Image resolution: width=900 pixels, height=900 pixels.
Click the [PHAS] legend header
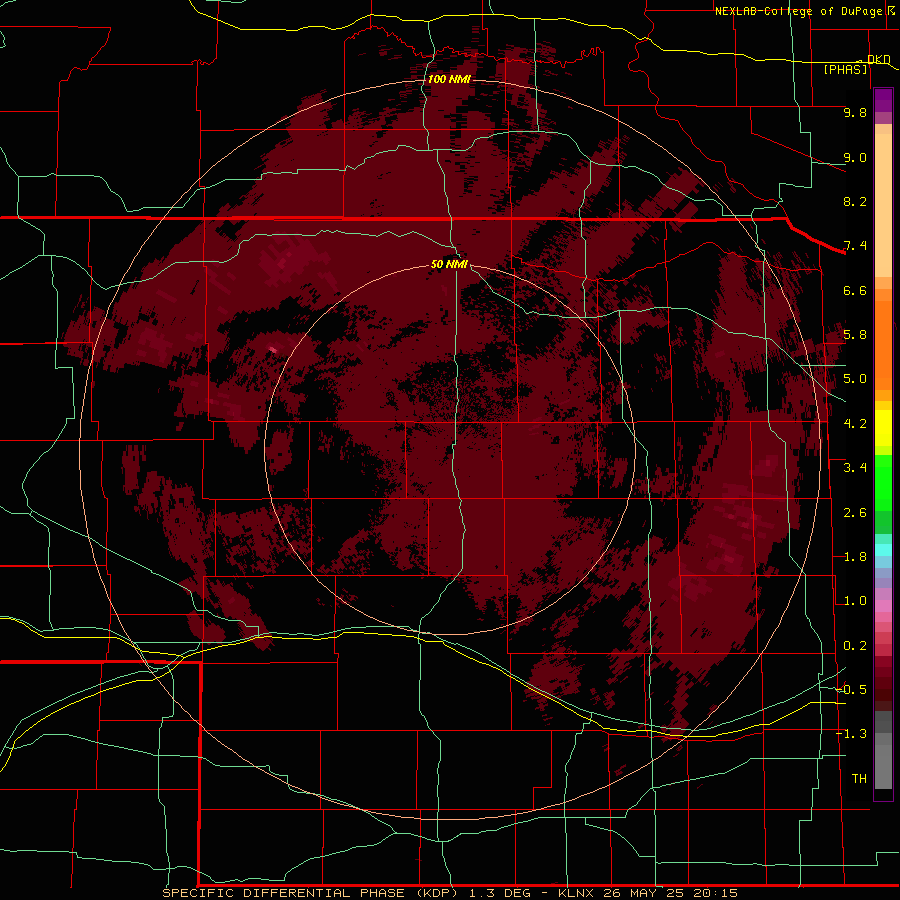coord(845,69)
